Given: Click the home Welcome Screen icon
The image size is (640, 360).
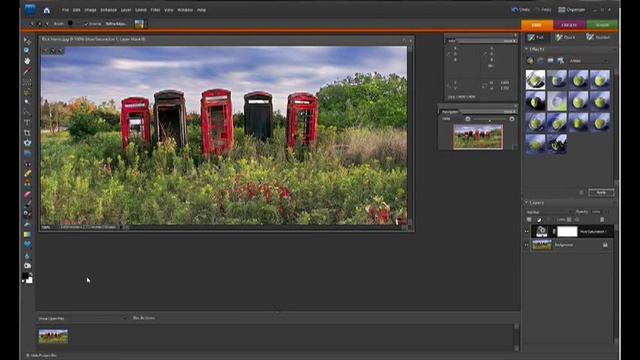Looking at the screenshot, I should [x=47, y=10].
